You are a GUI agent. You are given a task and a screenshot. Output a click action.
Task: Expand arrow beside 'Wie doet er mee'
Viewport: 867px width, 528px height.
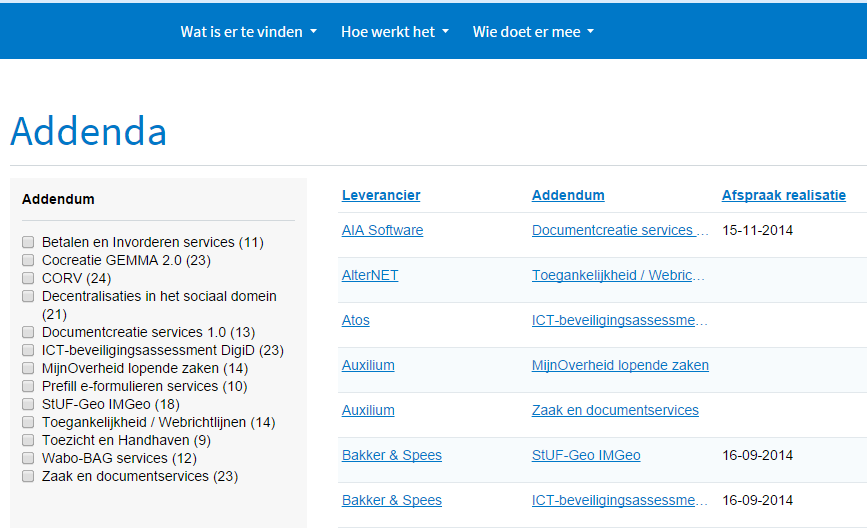coord(591,32)
